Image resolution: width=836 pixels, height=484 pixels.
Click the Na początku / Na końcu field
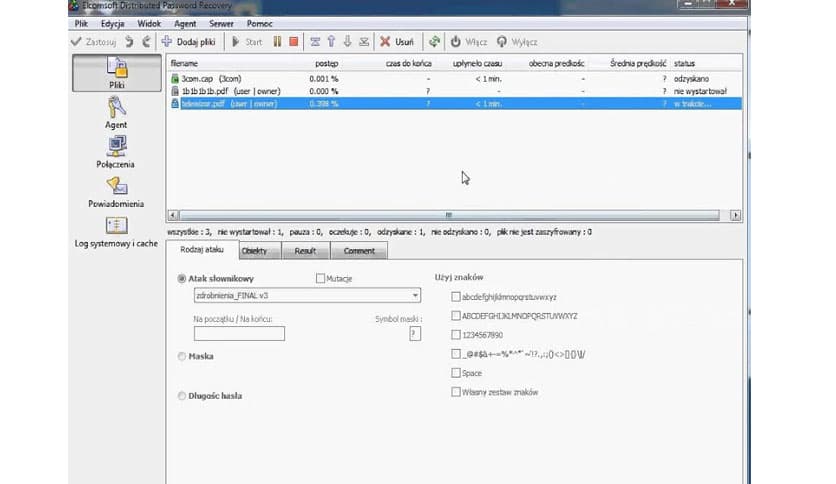(x=239, y=334)
